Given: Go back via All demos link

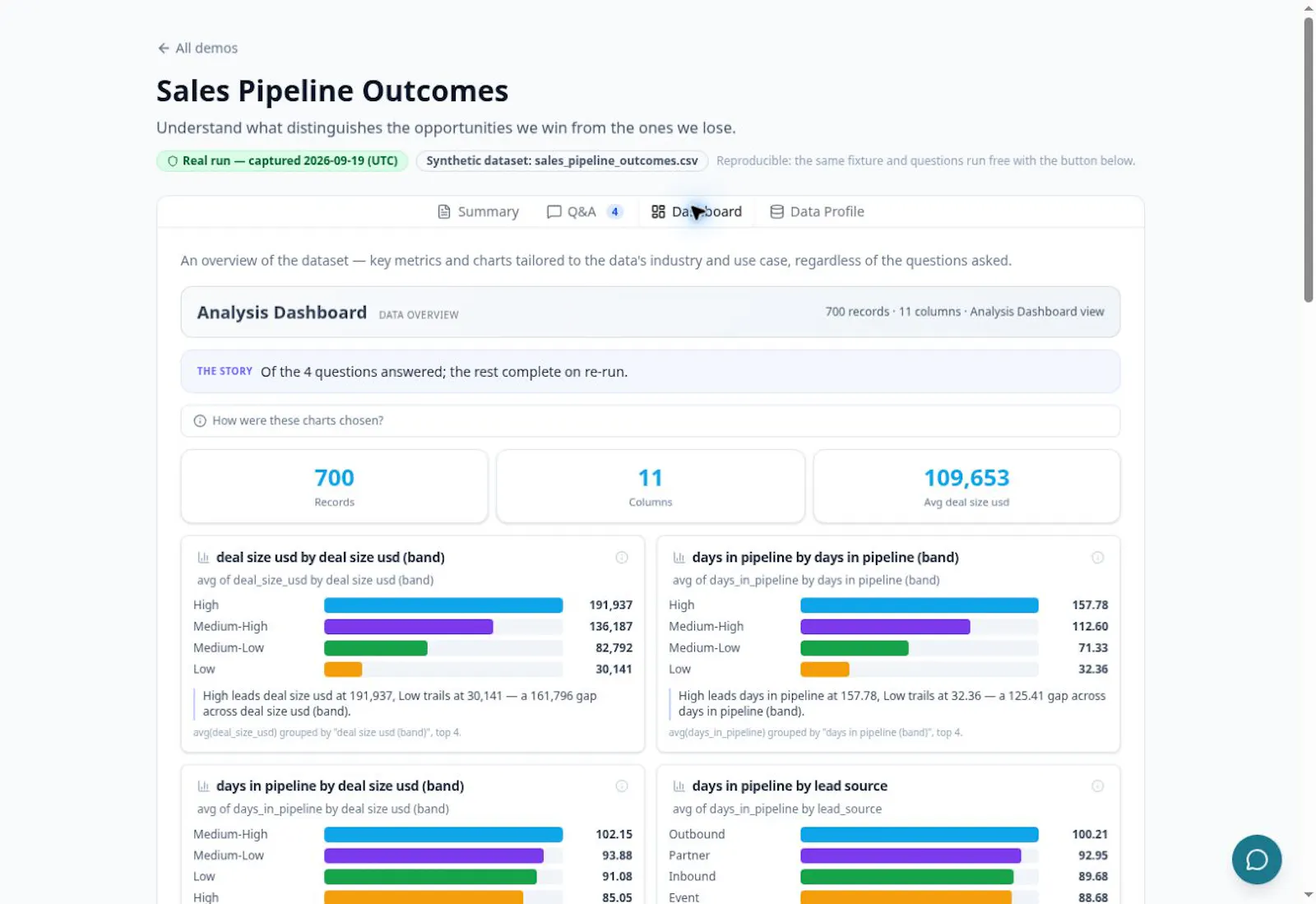Looking at the screenshot, I should coord(197,49).
